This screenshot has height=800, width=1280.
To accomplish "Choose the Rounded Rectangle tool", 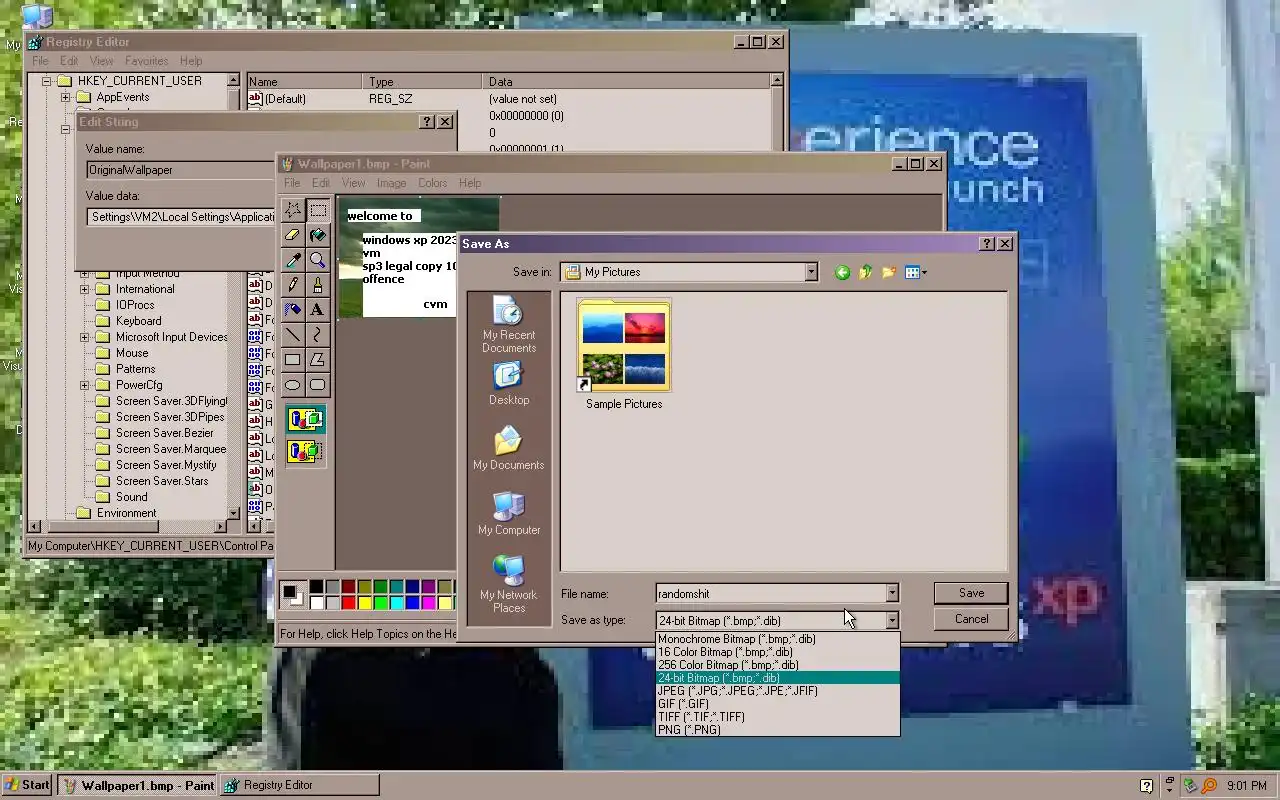I will click(318, 385).
